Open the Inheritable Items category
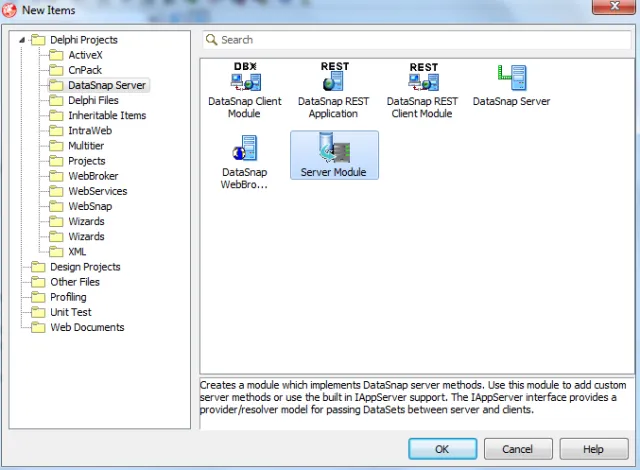The height and width of the screenshot is (470, 640). click(107, 115)
